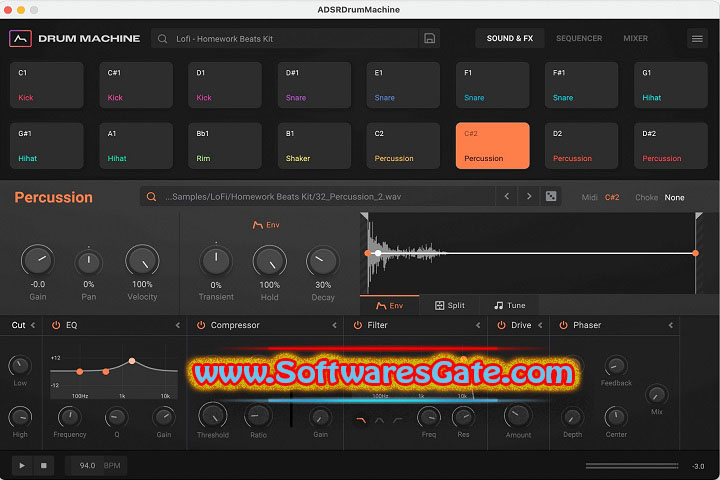Toggle the Compressor power button
This screenshot has width=720, height=480.
pyautogui.click(x=201, y=325)
